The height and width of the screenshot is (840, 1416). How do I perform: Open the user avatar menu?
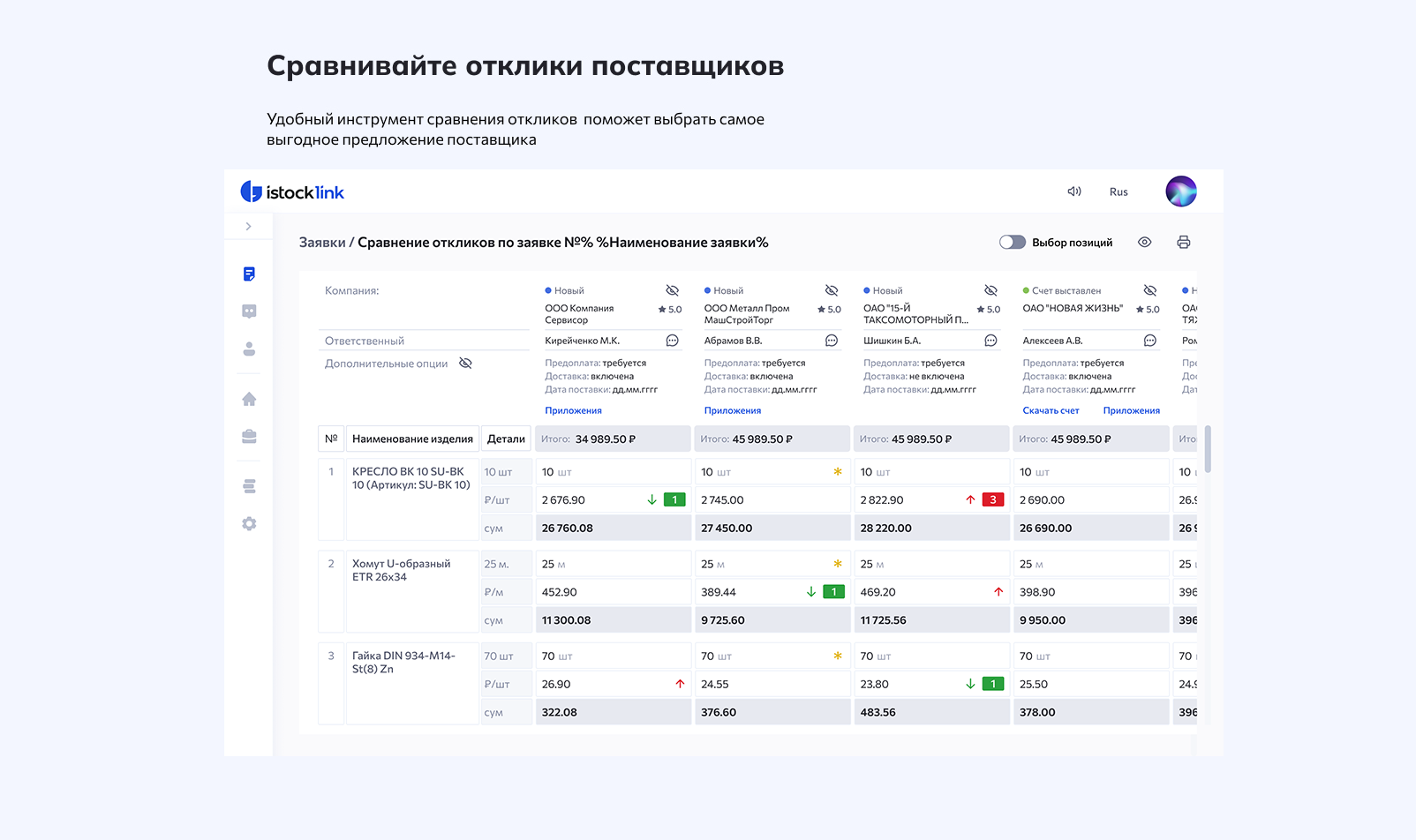(x=1181, y=191)
